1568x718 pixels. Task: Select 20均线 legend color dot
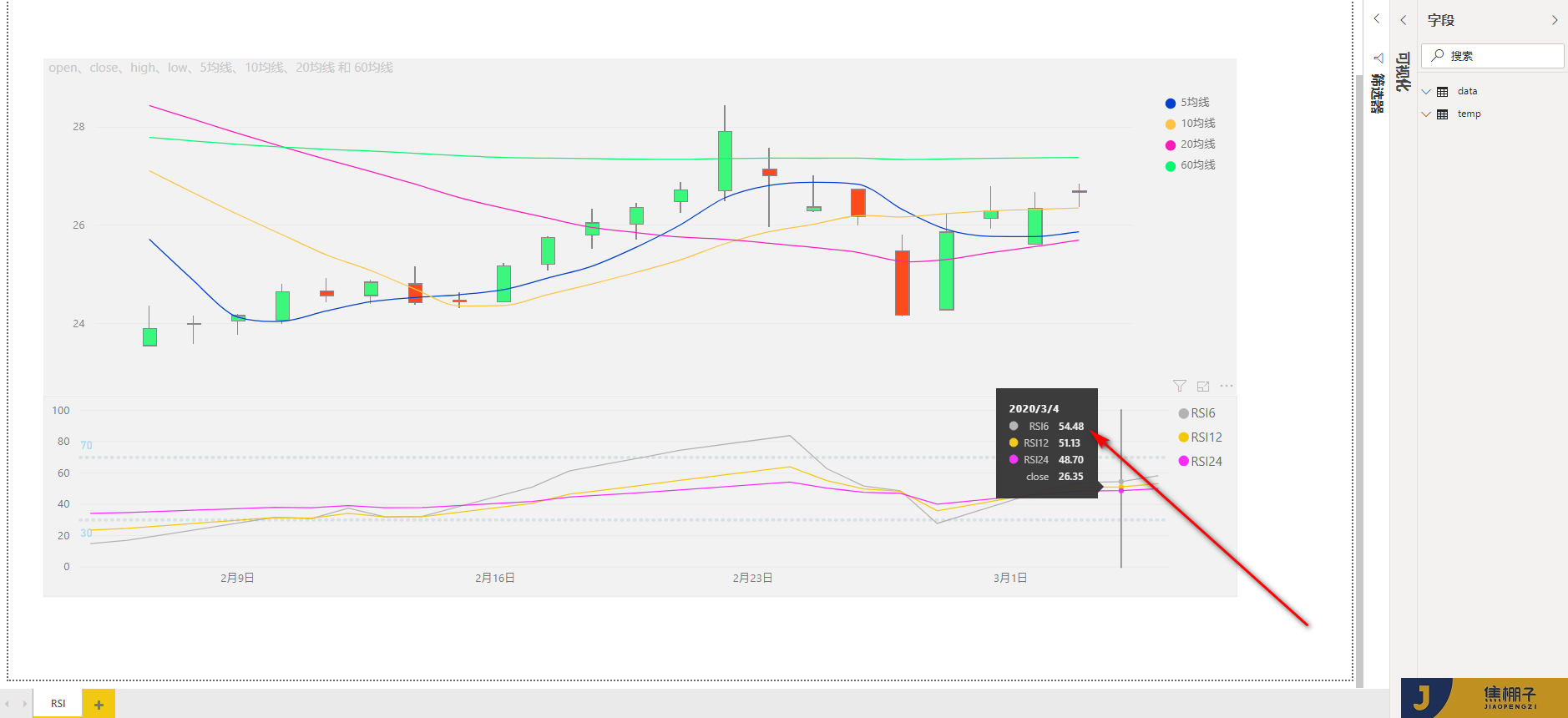1170,144
